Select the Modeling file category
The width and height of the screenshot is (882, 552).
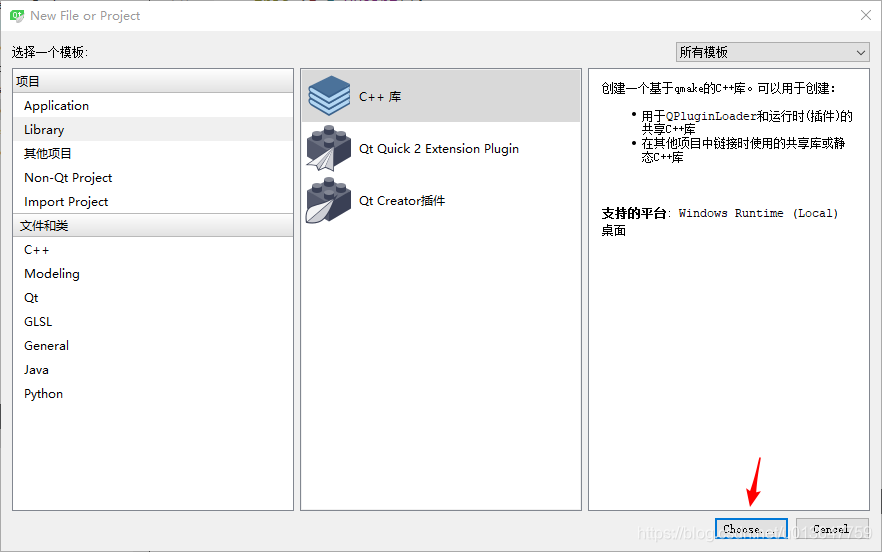(x=152, y=273)
